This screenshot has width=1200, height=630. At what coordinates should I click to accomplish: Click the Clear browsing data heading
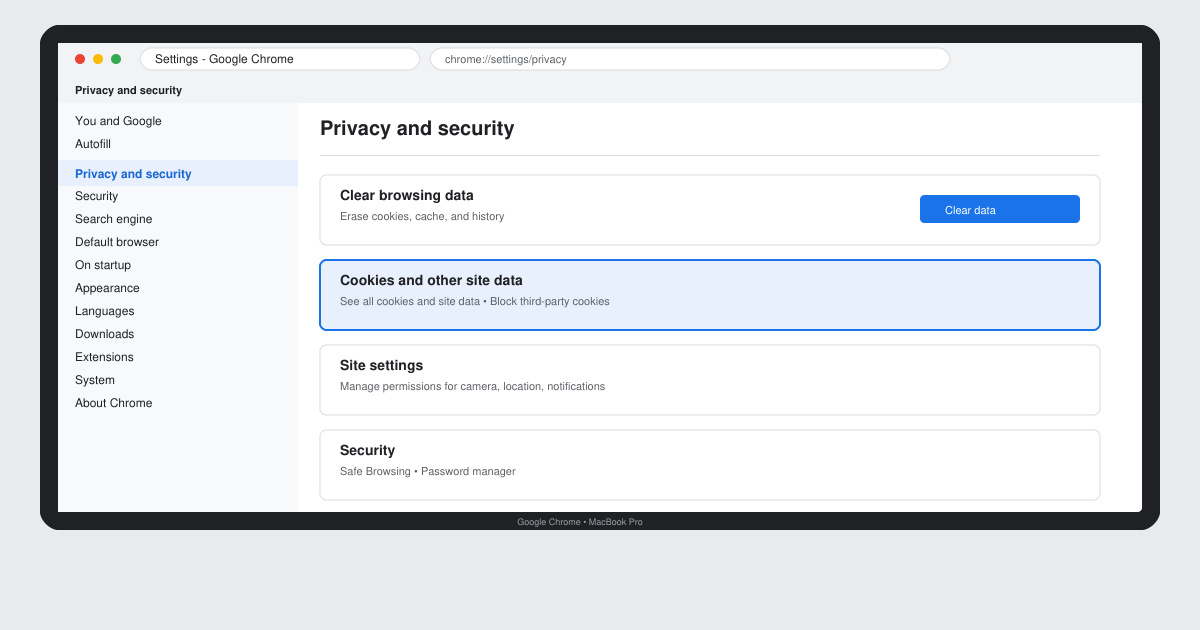click(x=407, y=195)
